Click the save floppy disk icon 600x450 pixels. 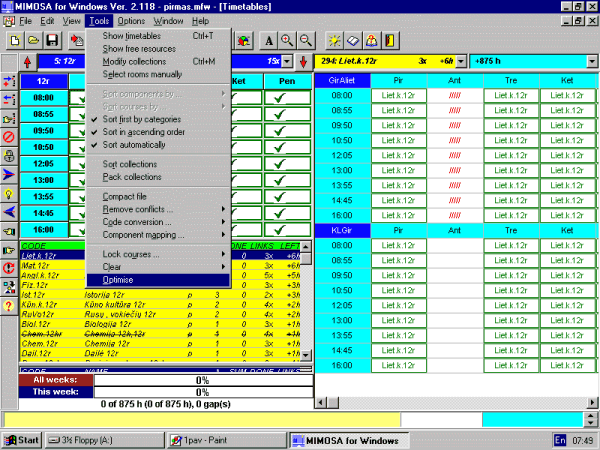[x=51, y=40]
